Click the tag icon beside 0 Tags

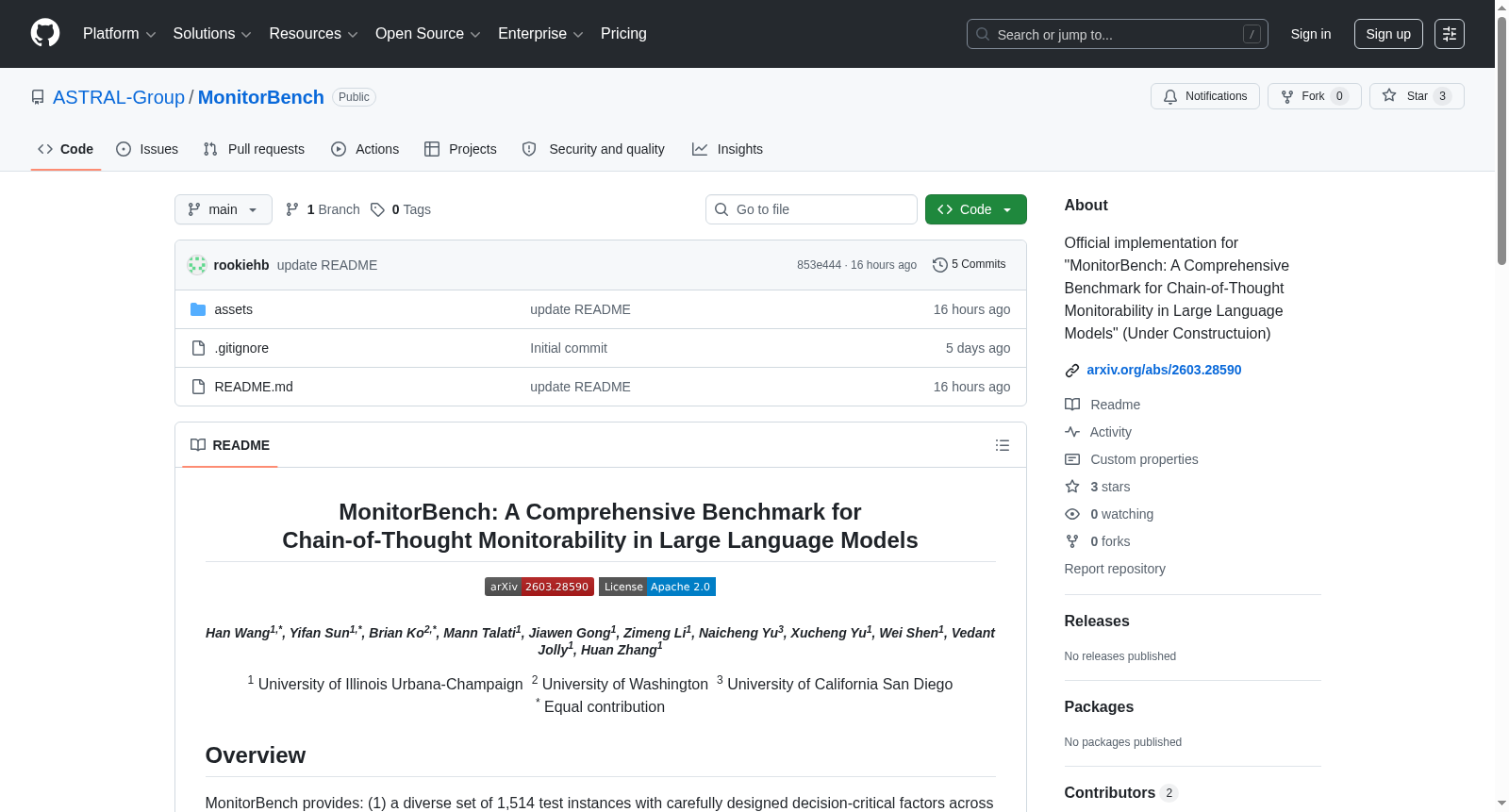click(377, 209)
